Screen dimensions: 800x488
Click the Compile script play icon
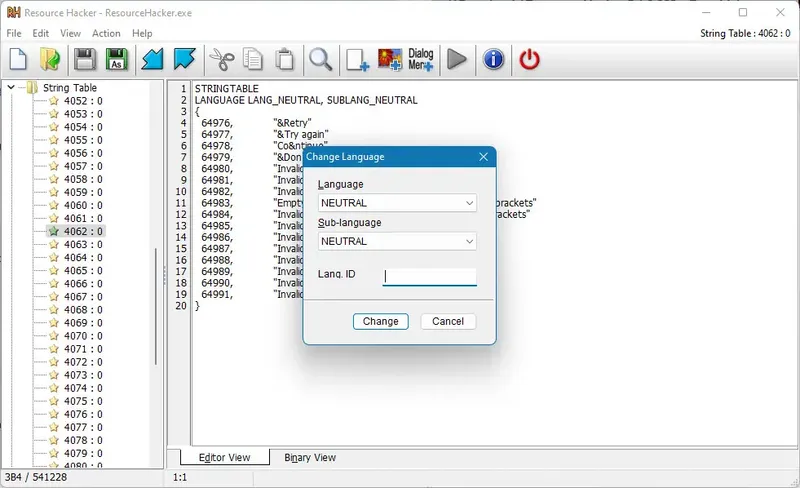[x=457, y=59]
